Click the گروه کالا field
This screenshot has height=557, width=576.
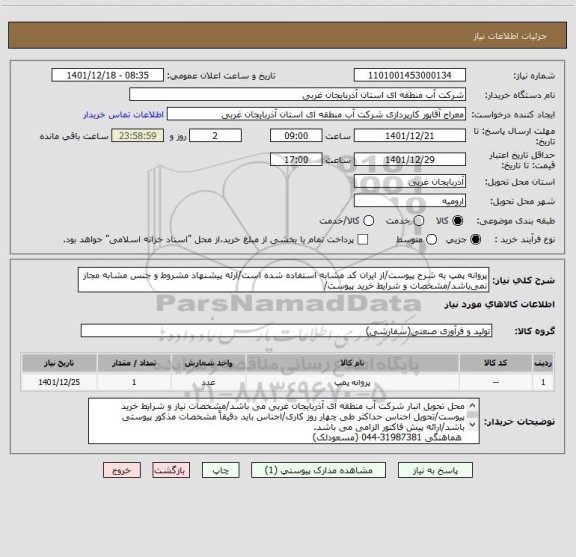tap(286, 331)
